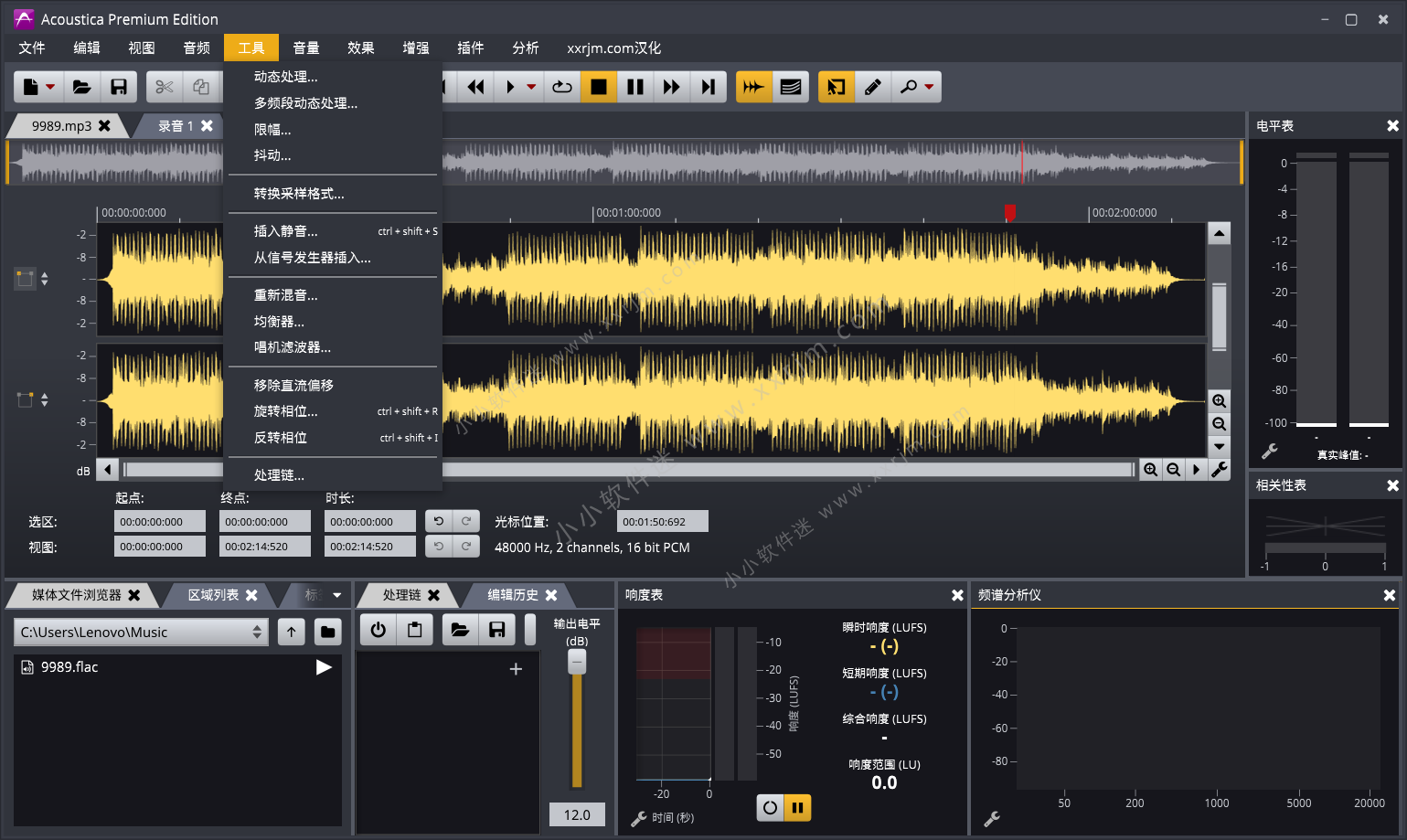Stop playback with the square Stop button
The height and width of the screenshot is (840, 1407).
(x=599, y=87)
